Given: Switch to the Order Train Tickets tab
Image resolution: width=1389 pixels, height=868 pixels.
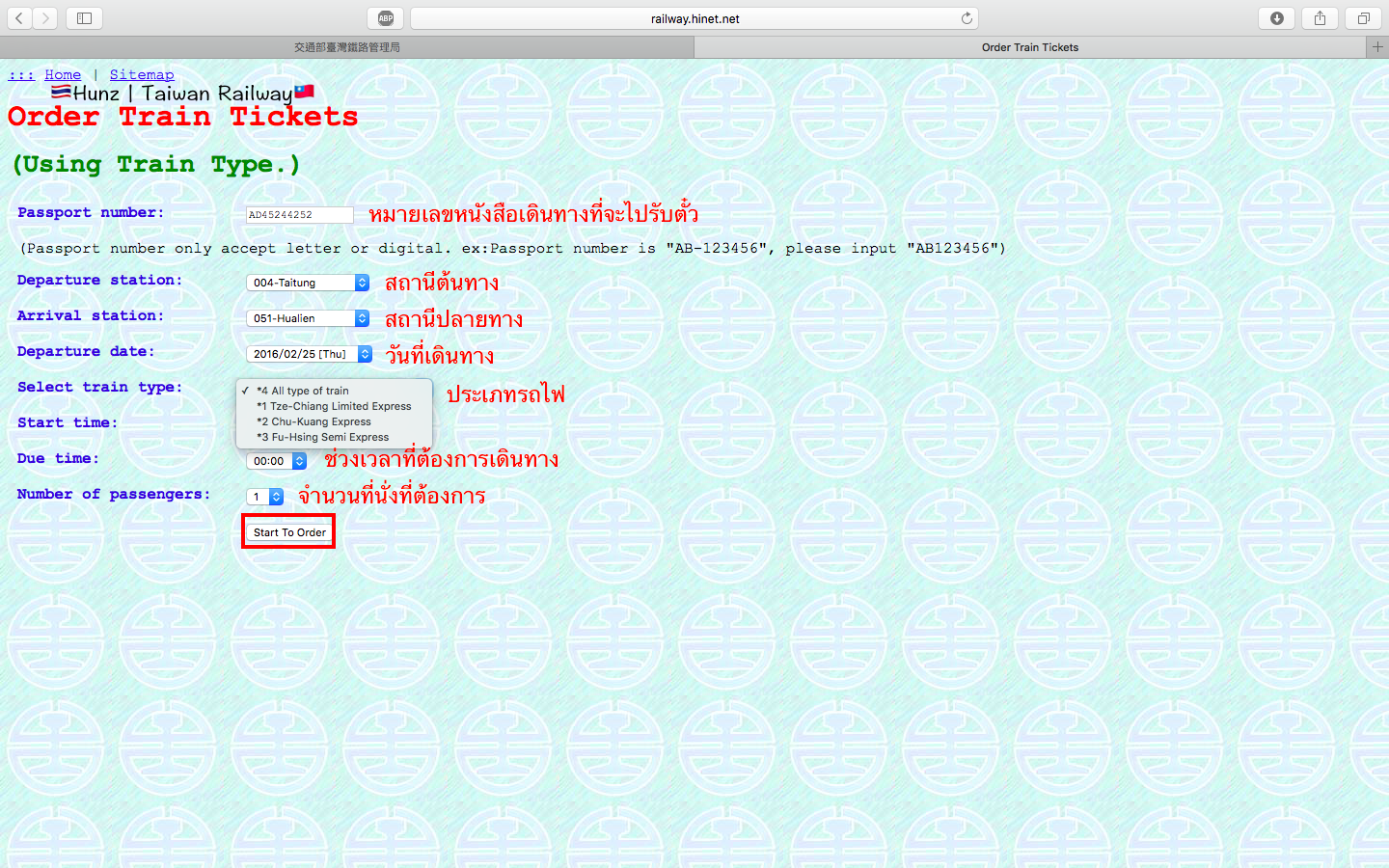Looking at the screenshot, I should (1030, 46).
